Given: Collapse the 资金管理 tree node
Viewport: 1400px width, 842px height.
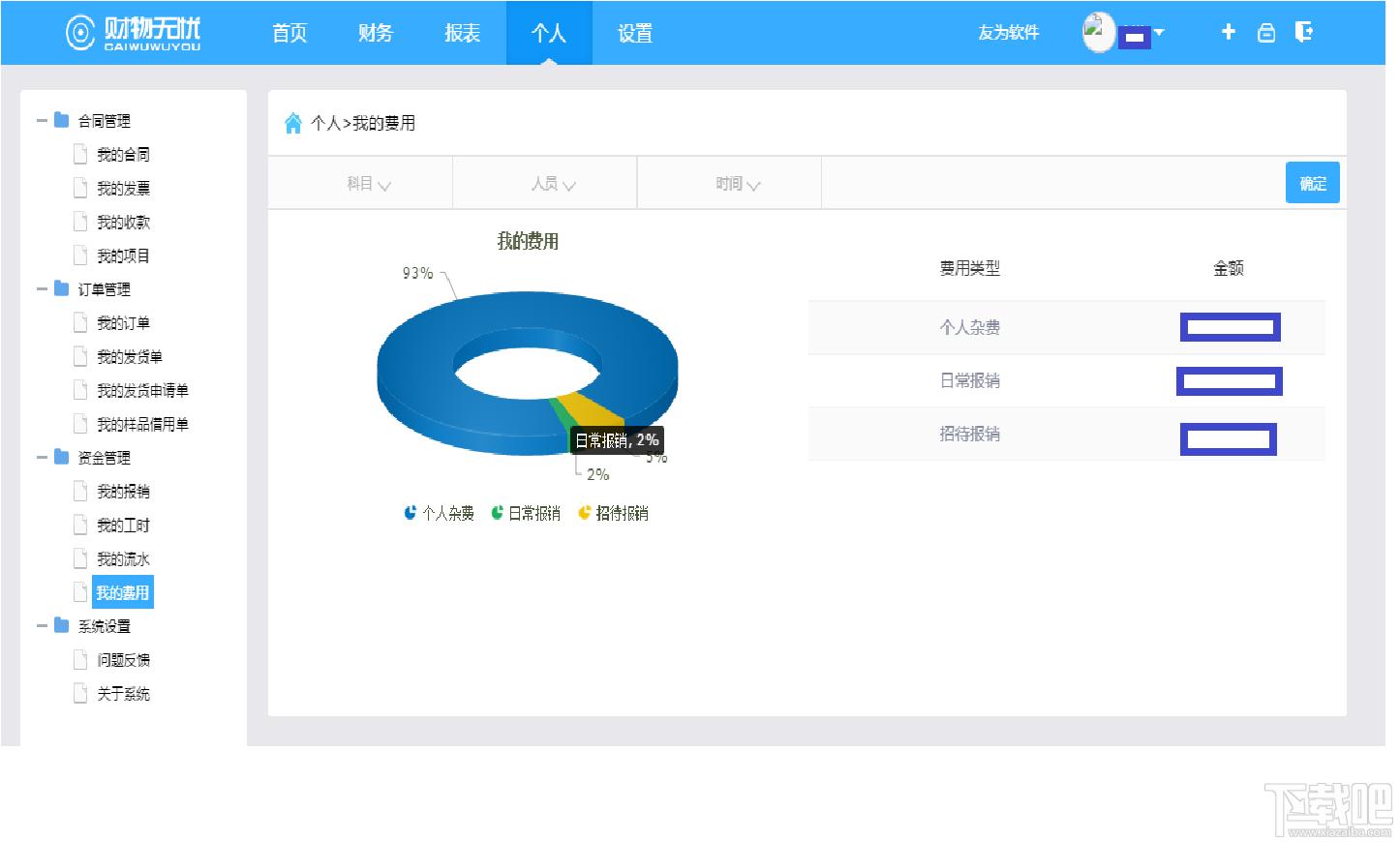Looking at the screenshot, I should [x=42, y=458].
